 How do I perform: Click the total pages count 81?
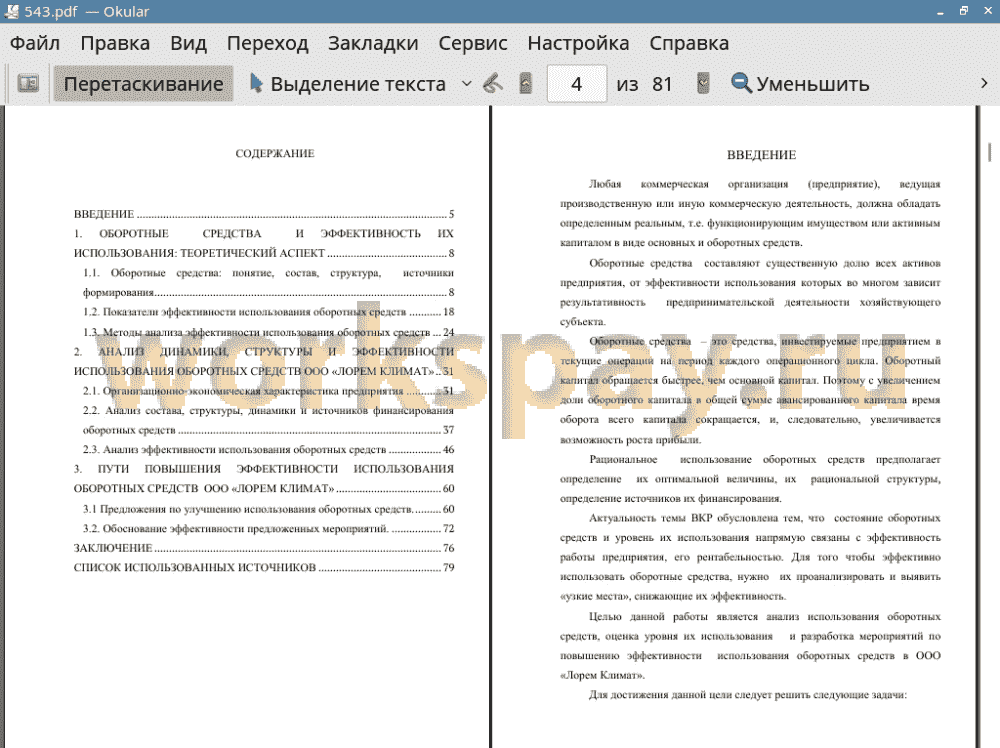(662, 84)
